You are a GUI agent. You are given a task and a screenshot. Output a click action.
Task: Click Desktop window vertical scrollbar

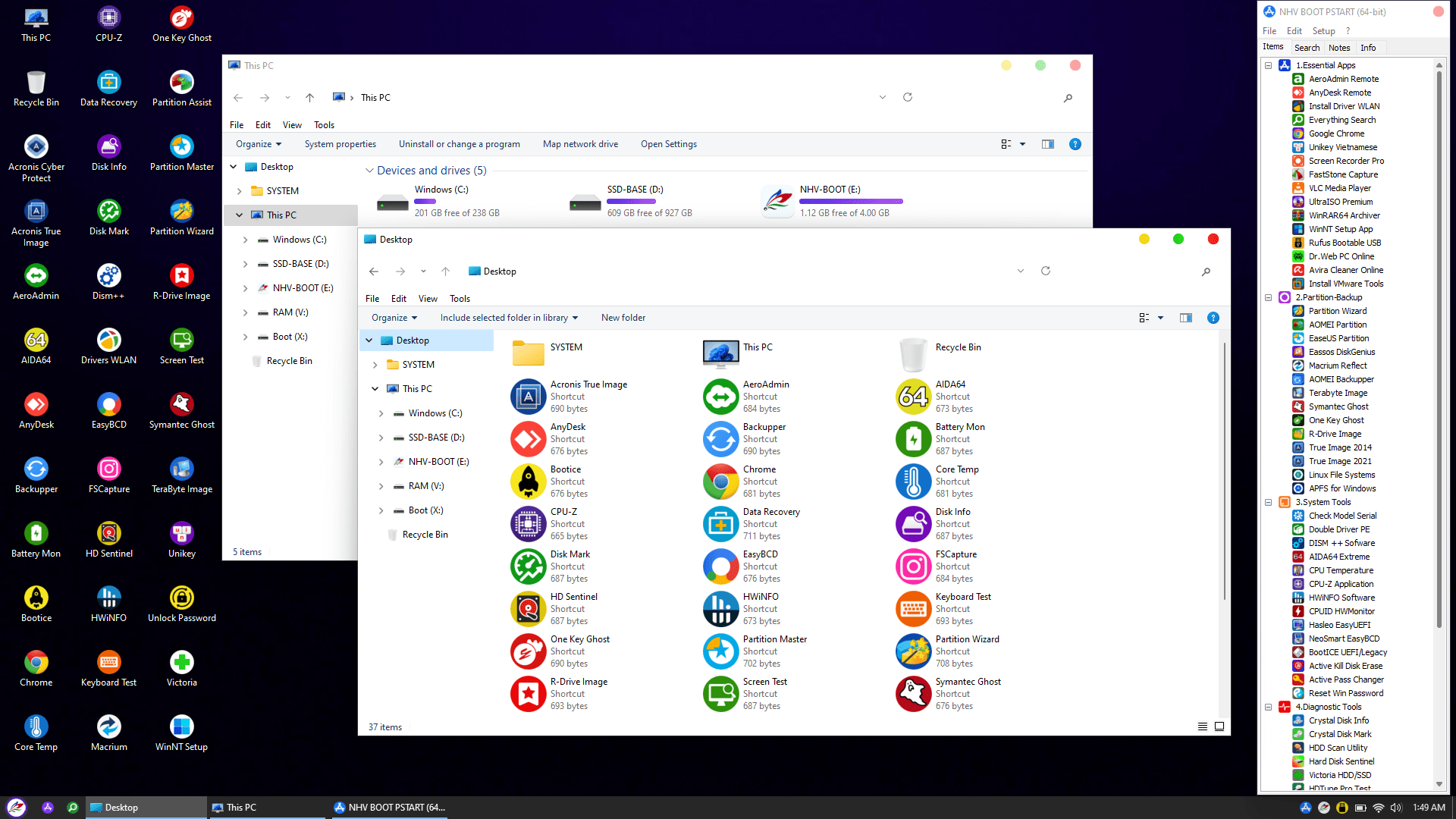click(1224, 470)
